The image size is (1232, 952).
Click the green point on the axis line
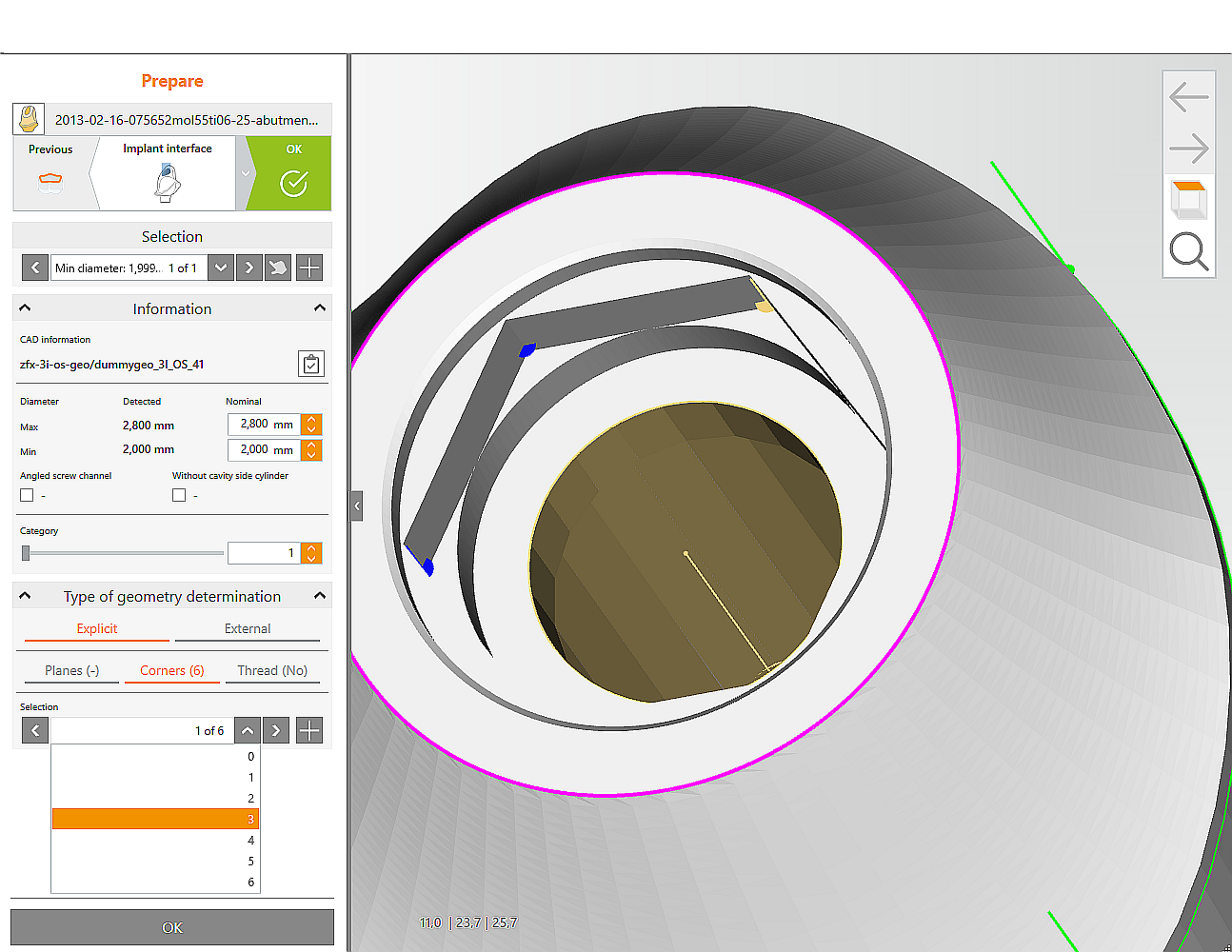click(1070, 269)
